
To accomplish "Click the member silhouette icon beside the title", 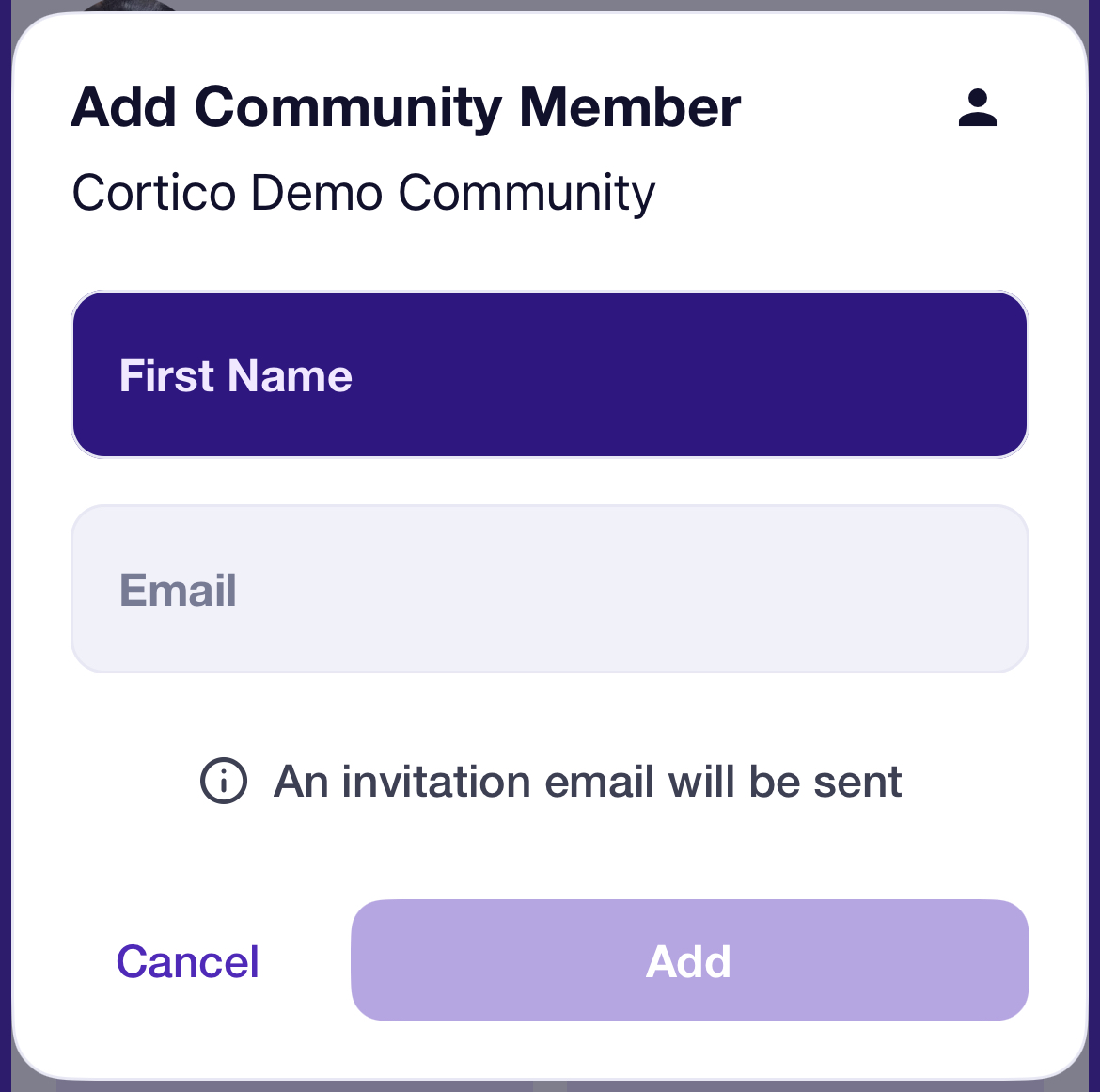I will pyautogui.click(x=977, y=107).
